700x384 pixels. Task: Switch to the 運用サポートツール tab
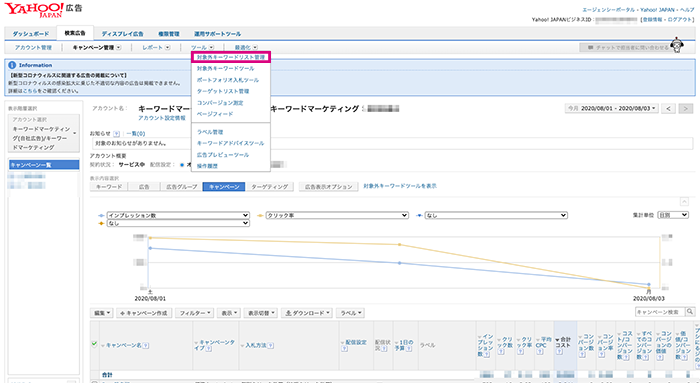click(x=217, y=34)
